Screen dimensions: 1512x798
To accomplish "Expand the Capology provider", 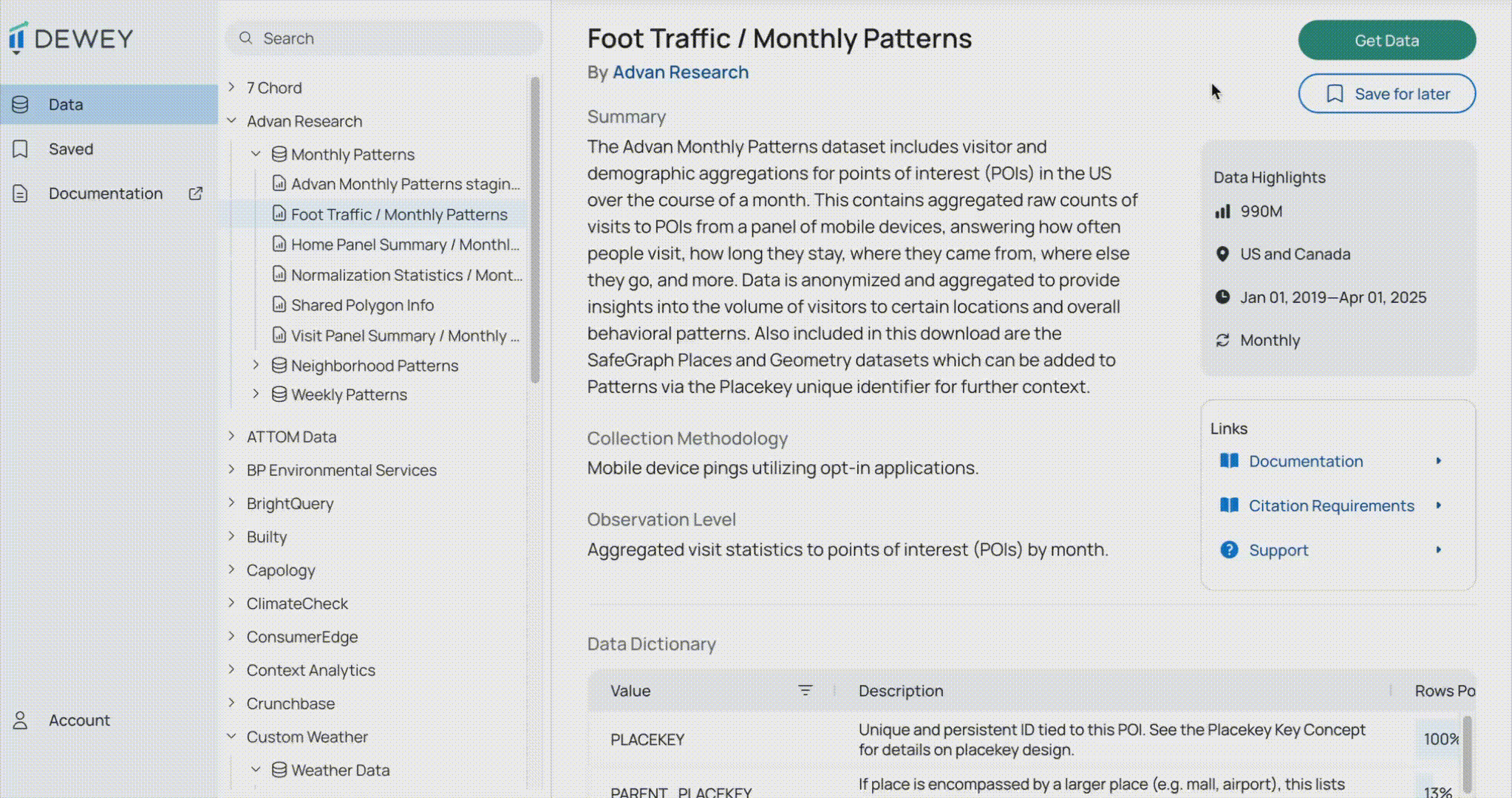I will coord(232,570).
